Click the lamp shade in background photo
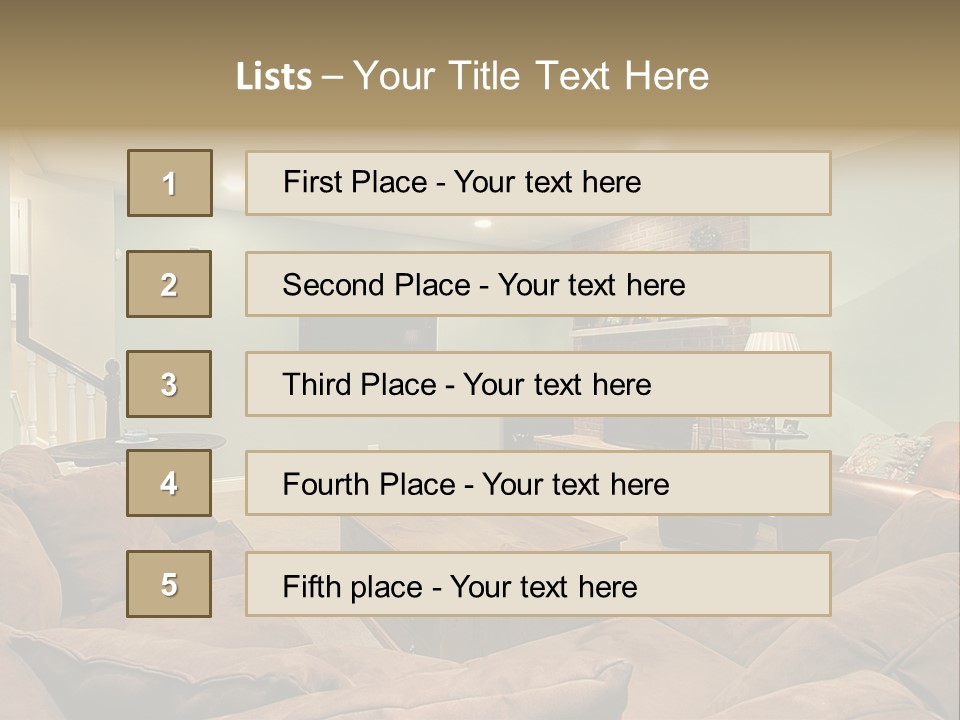960x720 pixels. pyautogui.click(x=772, y=341)
